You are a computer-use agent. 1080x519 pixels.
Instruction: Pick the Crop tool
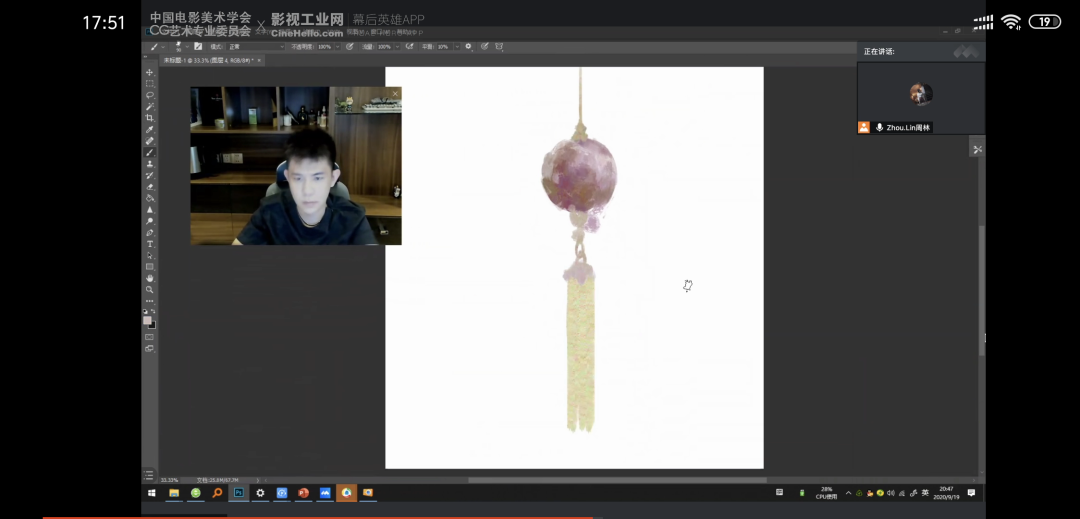[150, 118]
